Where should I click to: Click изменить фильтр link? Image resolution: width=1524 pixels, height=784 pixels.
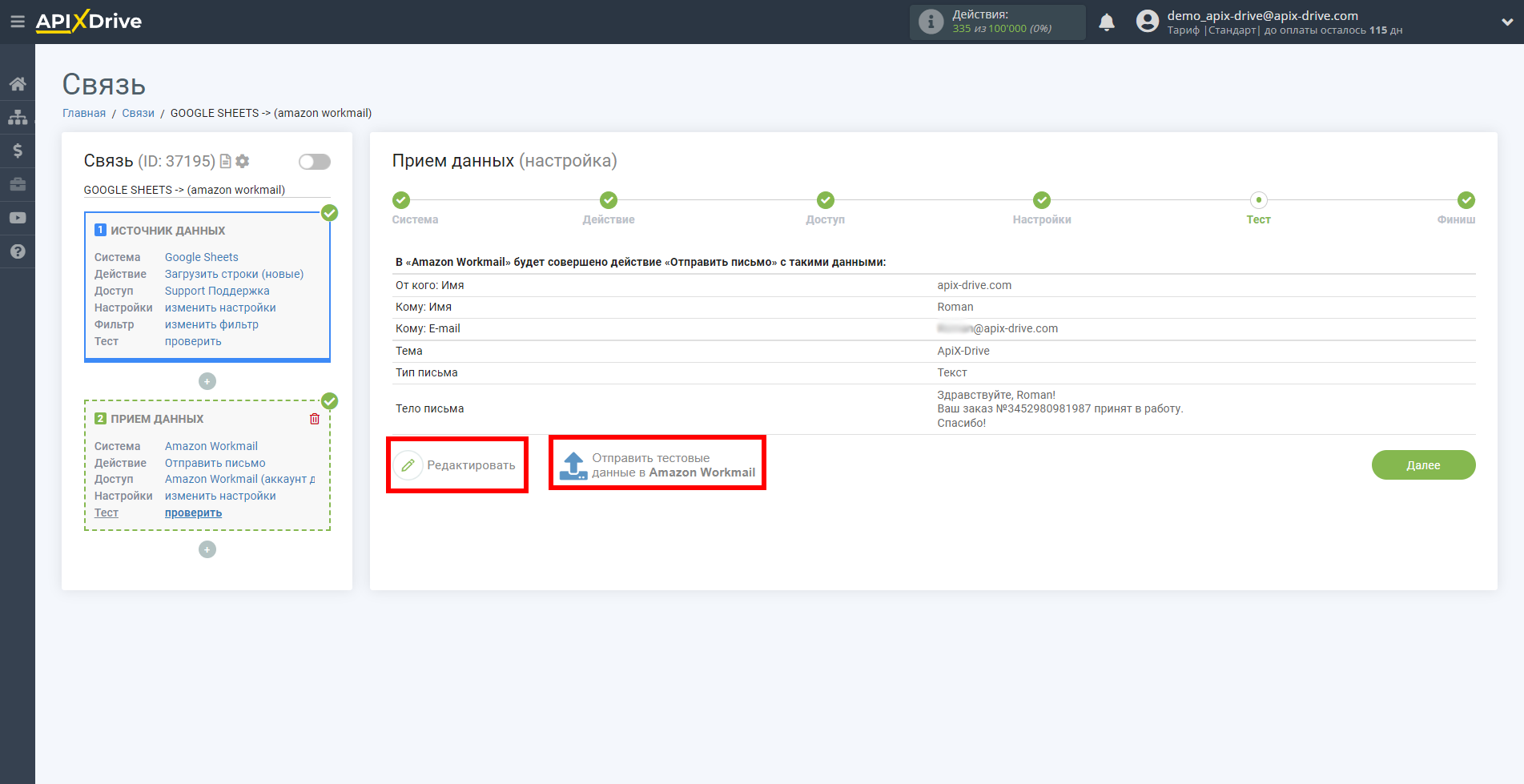point(211,324)
